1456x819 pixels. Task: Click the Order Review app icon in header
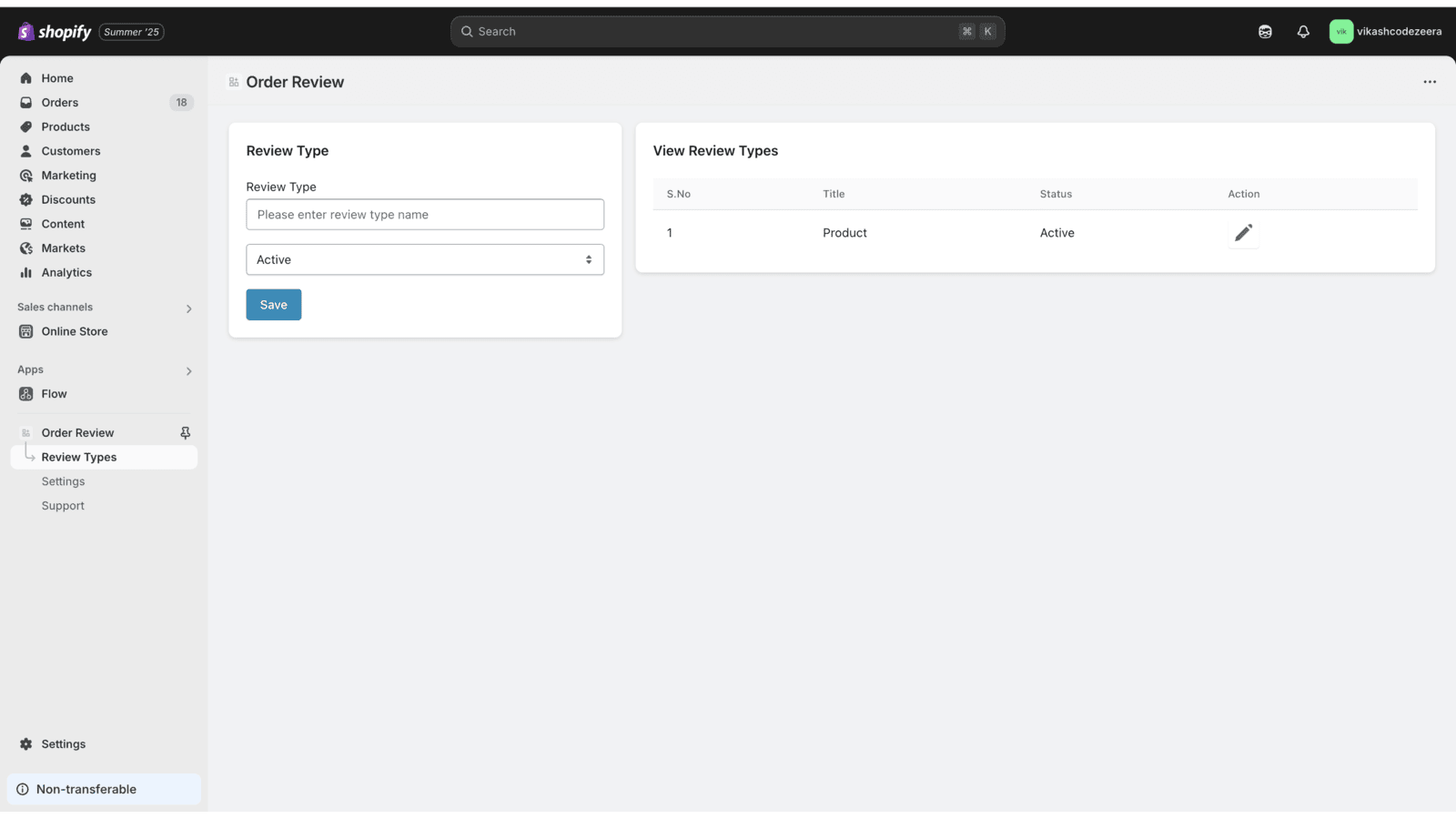click(234, 82)
